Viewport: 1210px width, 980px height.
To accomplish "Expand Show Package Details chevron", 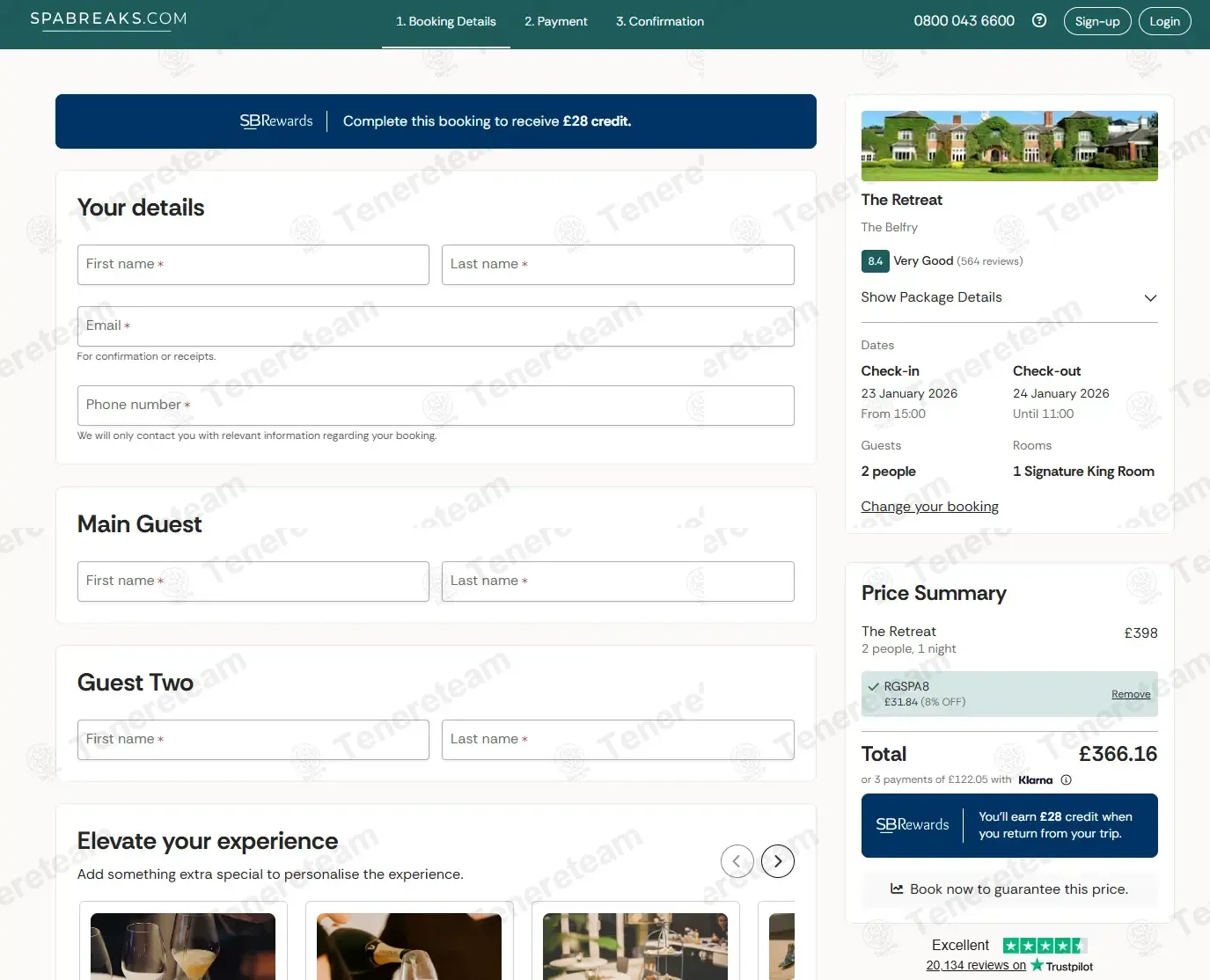I will [x=1149, y=298].
